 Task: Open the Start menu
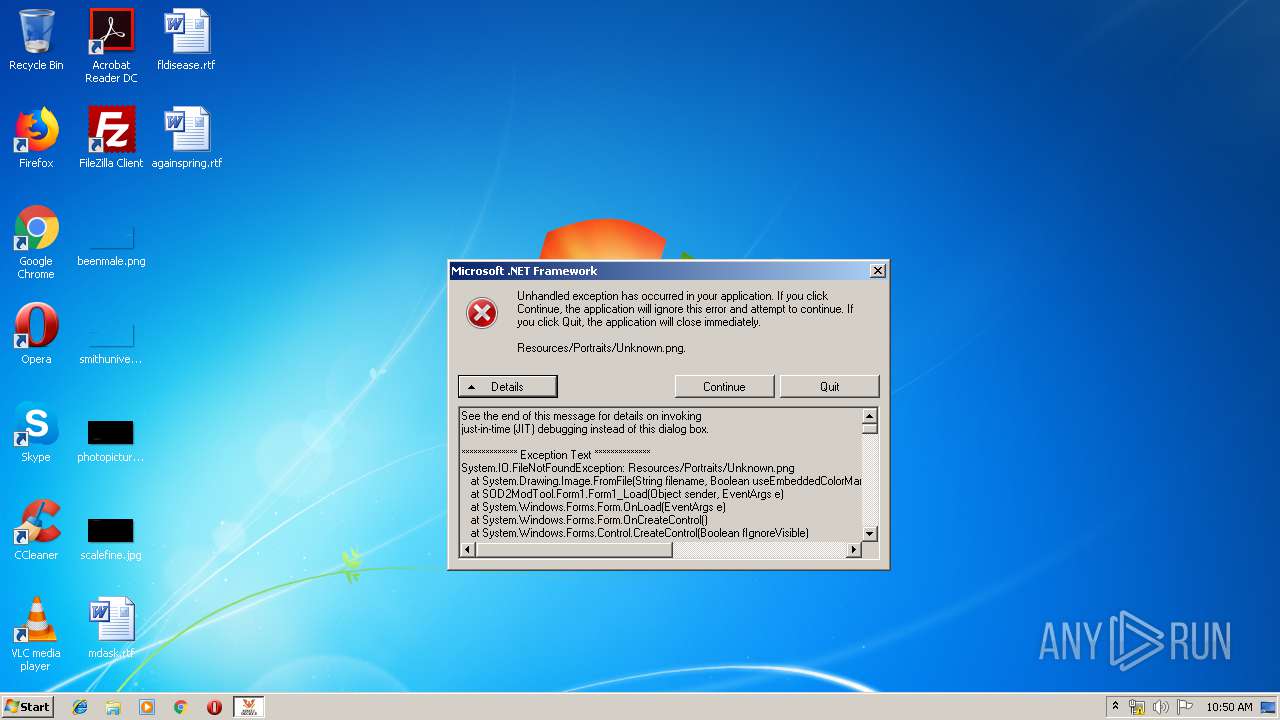click(27, 707)
